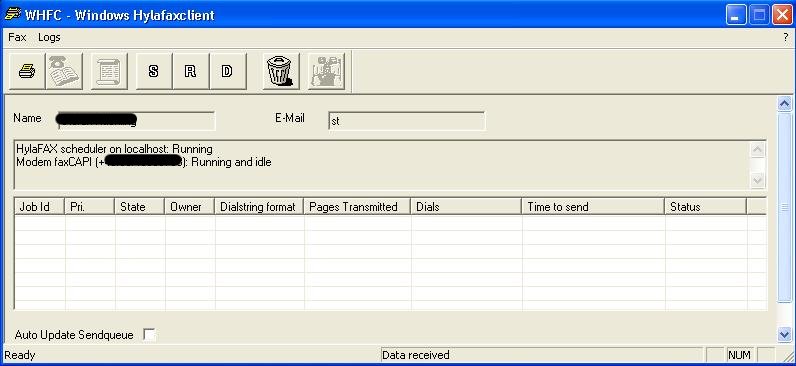The width and height of the screenshot is (796, 366).
Task: Show send queue with S button
Action: pyautogui.click(x=154, y=72)
